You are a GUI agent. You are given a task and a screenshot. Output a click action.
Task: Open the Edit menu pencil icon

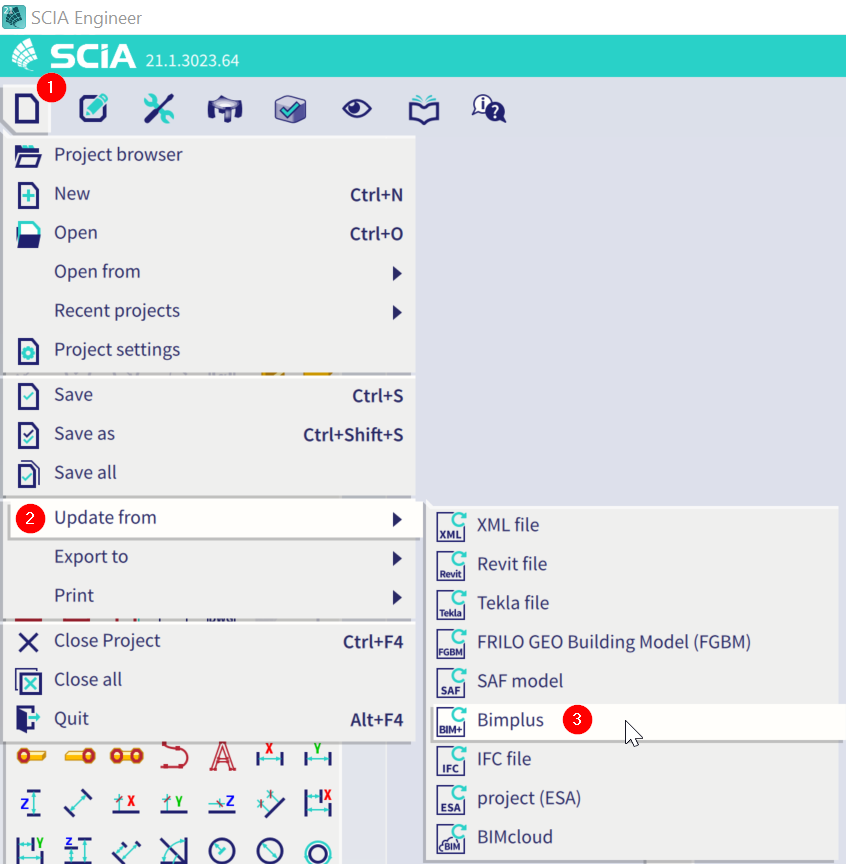coord(93,108)
